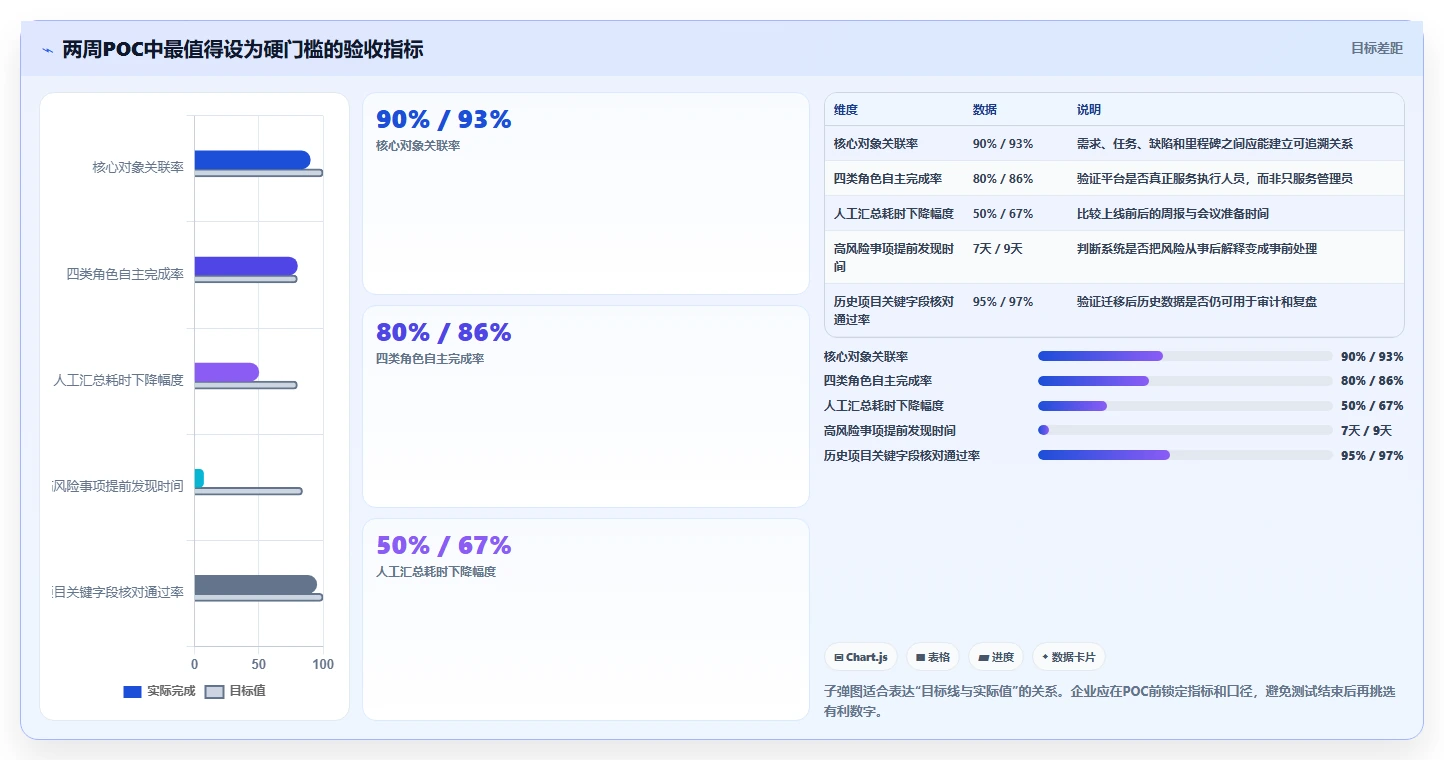
Task: Click 高风险事项提前发现时间 table row cell
Action: (894, 258)
